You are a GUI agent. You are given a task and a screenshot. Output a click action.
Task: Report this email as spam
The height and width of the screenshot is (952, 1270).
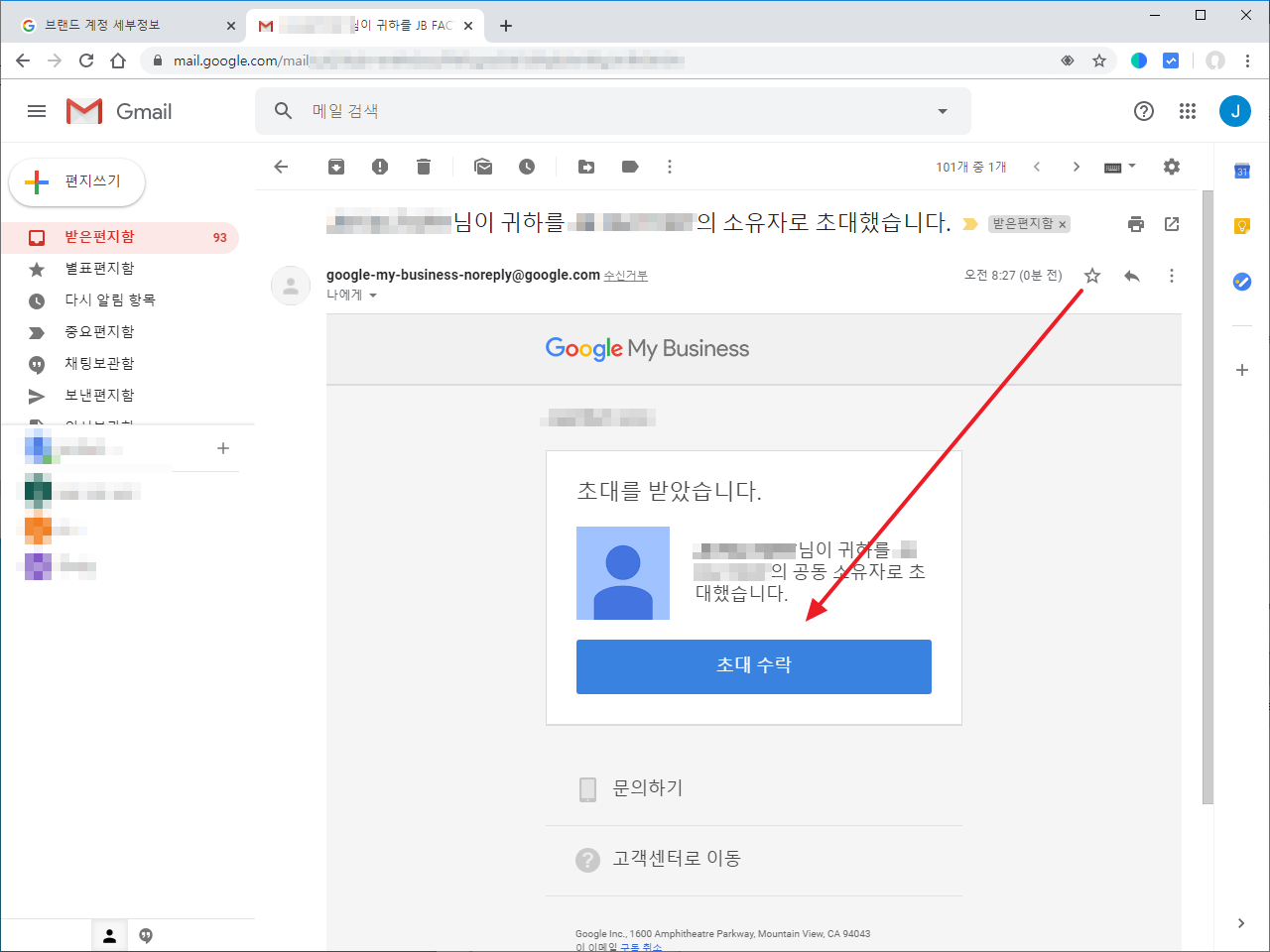click(380, 167)
